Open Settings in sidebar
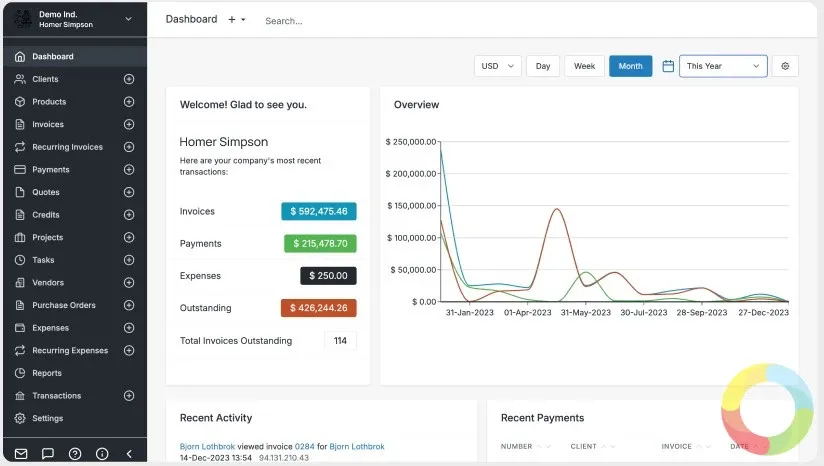Viewport: 824px width, 466px height. [x=47, y=418]
